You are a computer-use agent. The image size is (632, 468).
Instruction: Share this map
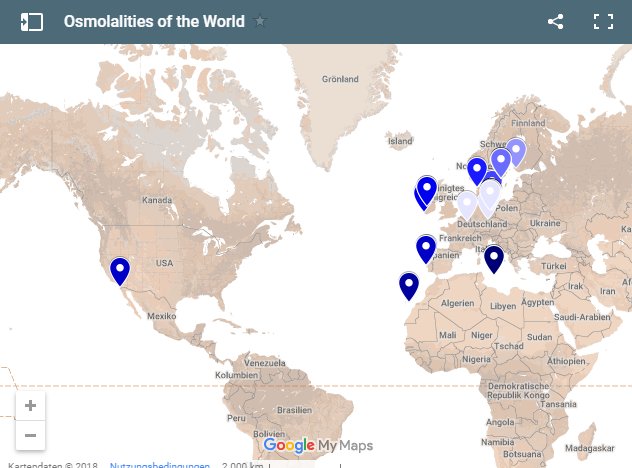click(555, 21)
